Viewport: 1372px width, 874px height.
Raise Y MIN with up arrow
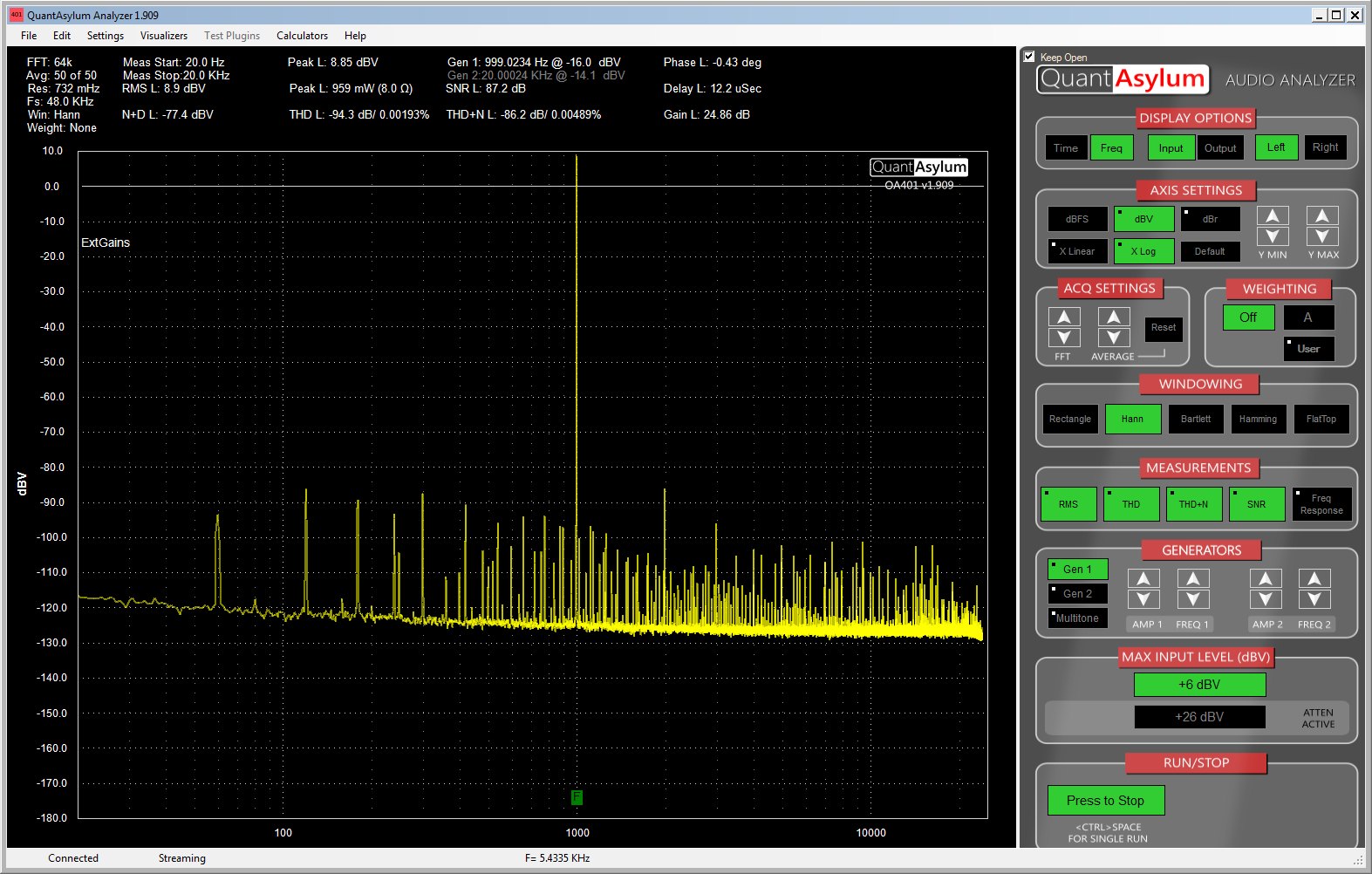[1273, 215]
